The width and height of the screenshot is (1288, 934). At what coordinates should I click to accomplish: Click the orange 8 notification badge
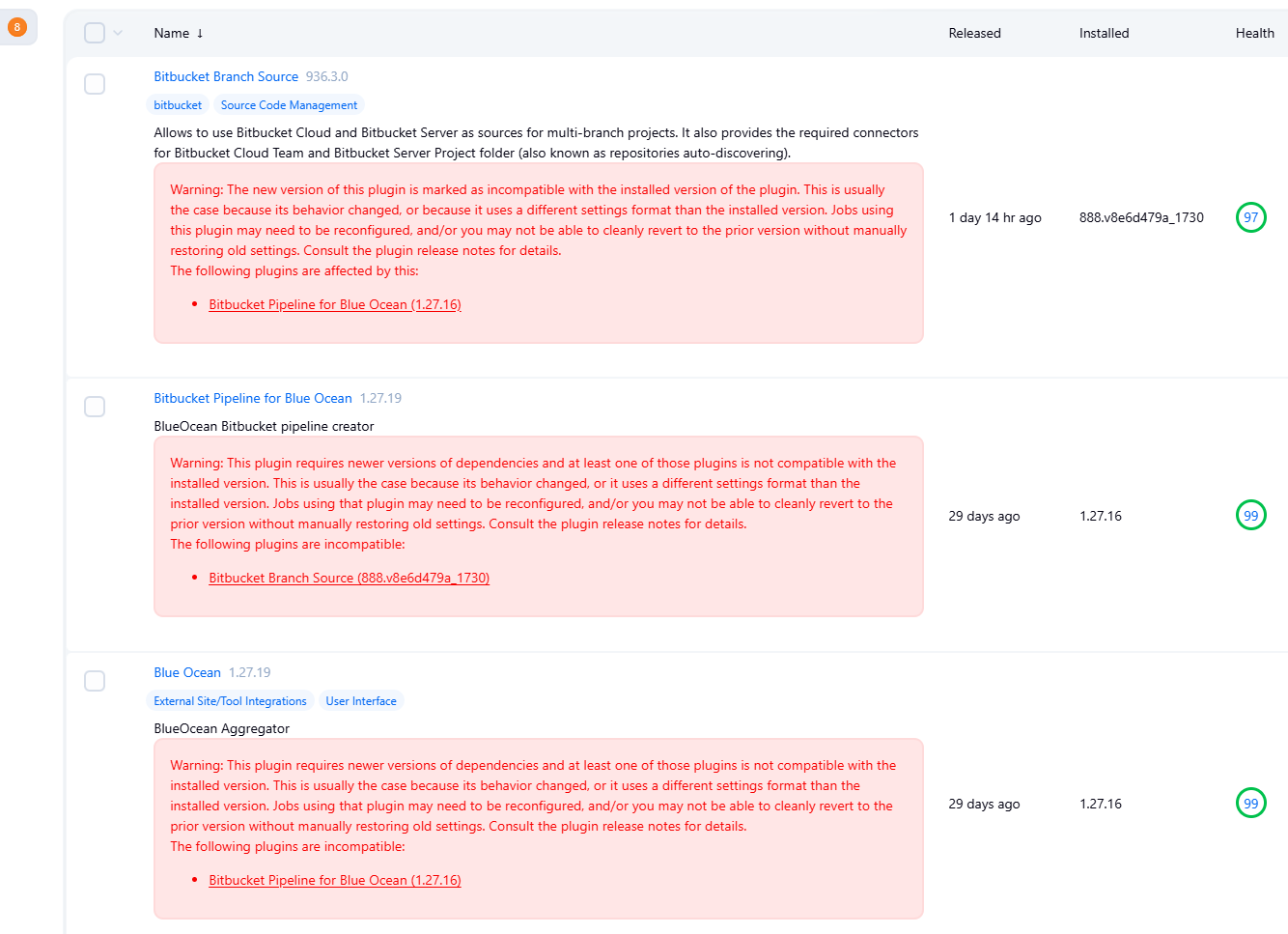(16, 27)
